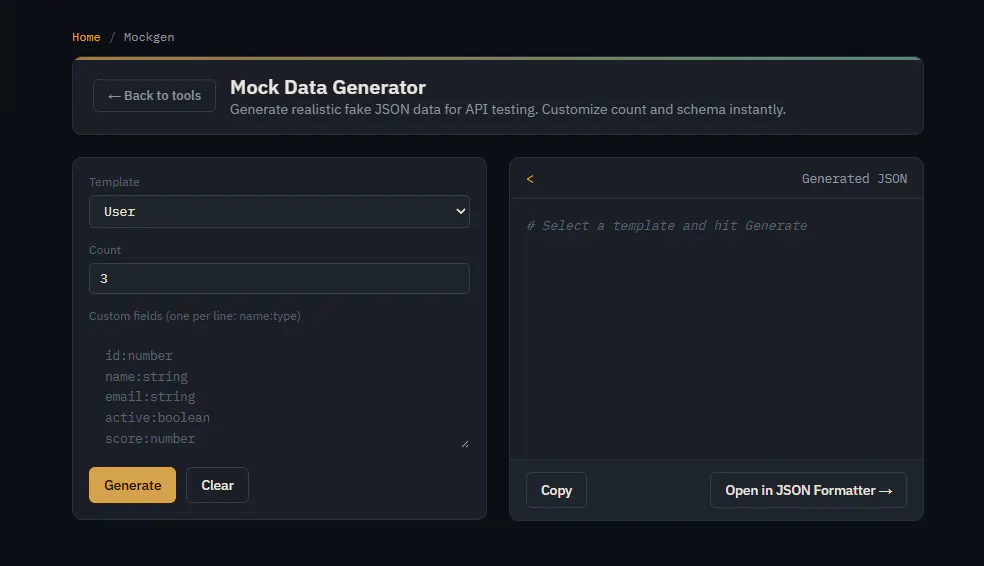Open the Template dropdown showing User
Viewport: 984px width, 566px height.
pos(279,211)
